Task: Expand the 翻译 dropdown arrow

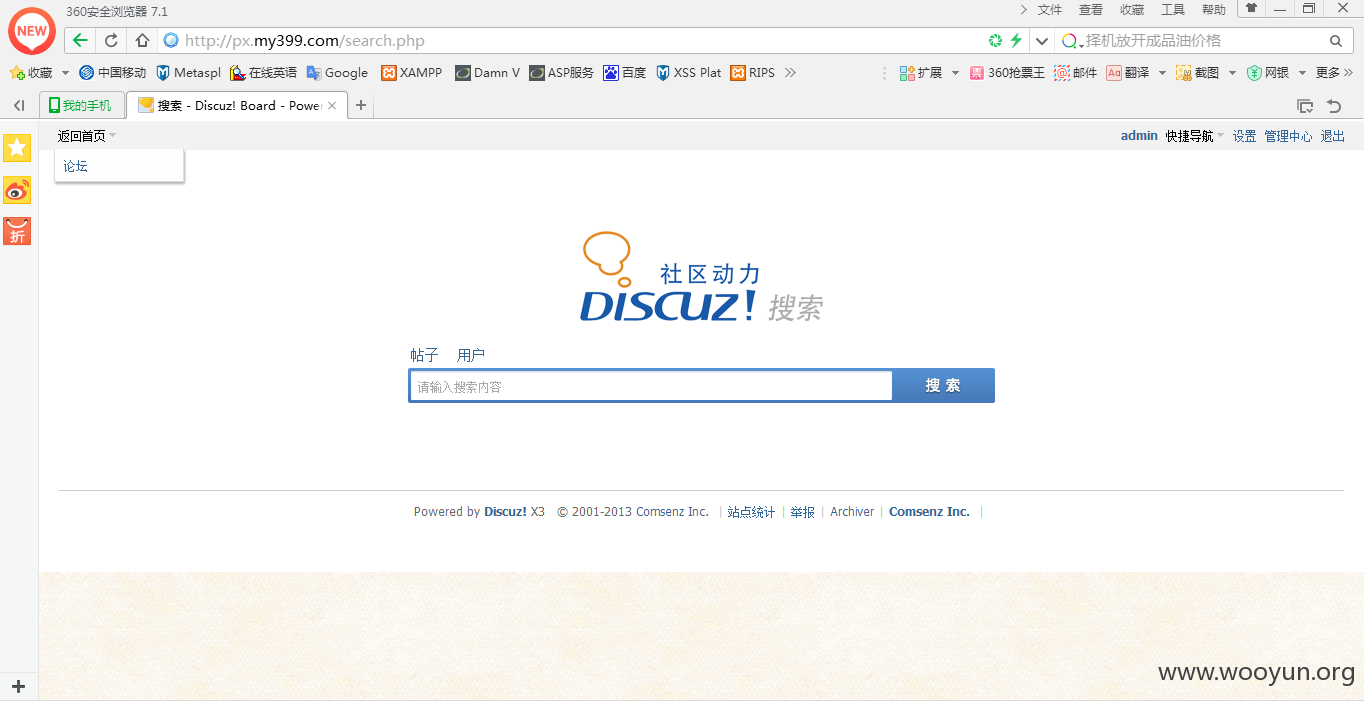Action: (x=1162, y=73)
